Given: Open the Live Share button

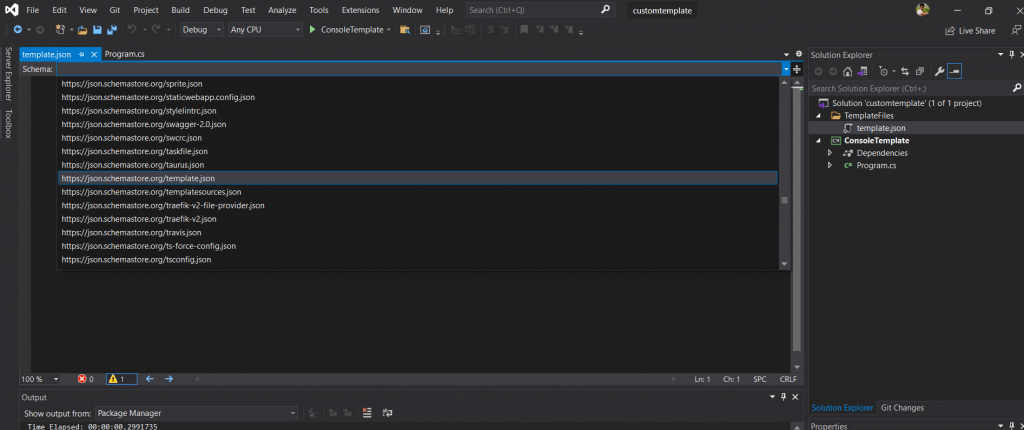Looking at the screenshot, I should (970, 31).
